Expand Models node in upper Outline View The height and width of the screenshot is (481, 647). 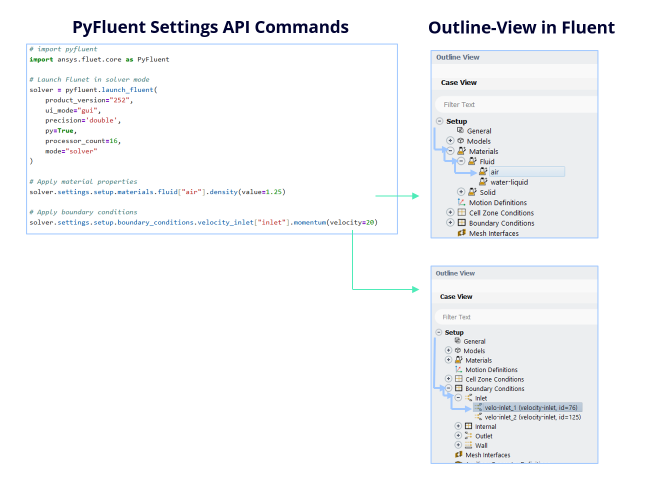pos(450,141)
